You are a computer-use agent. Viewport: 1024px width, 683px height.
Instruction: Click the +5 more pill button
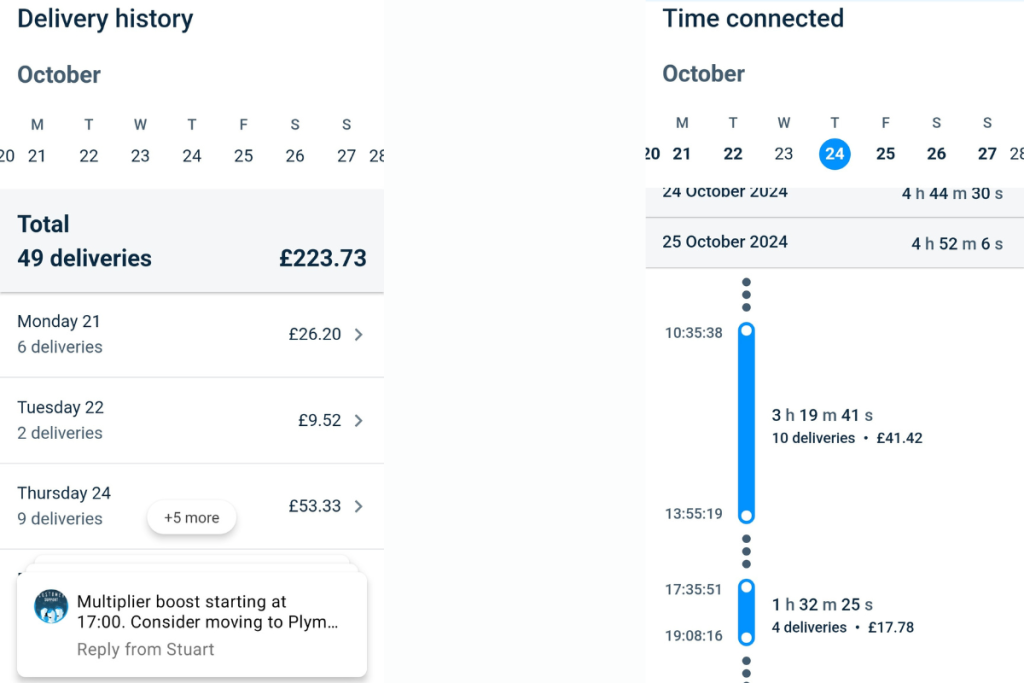pyautogui.click(x=191, y=518)
